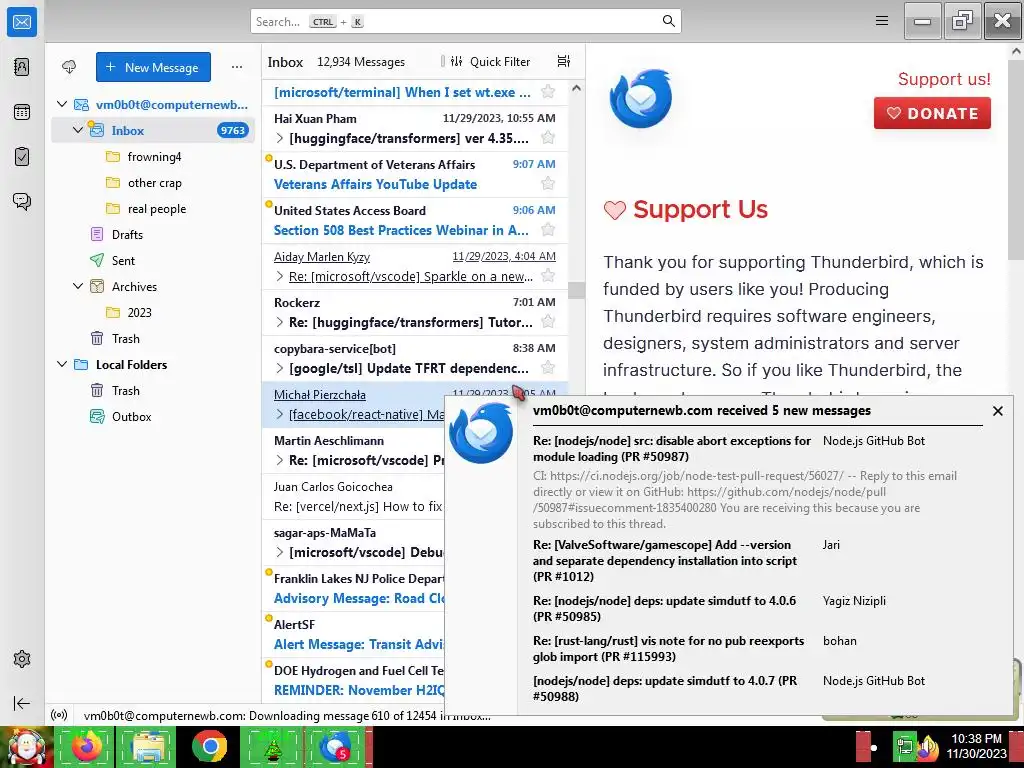Open the 2023 archive folder
The width and height of the screenshot is (1024, 768).
(x=153, y=312)
